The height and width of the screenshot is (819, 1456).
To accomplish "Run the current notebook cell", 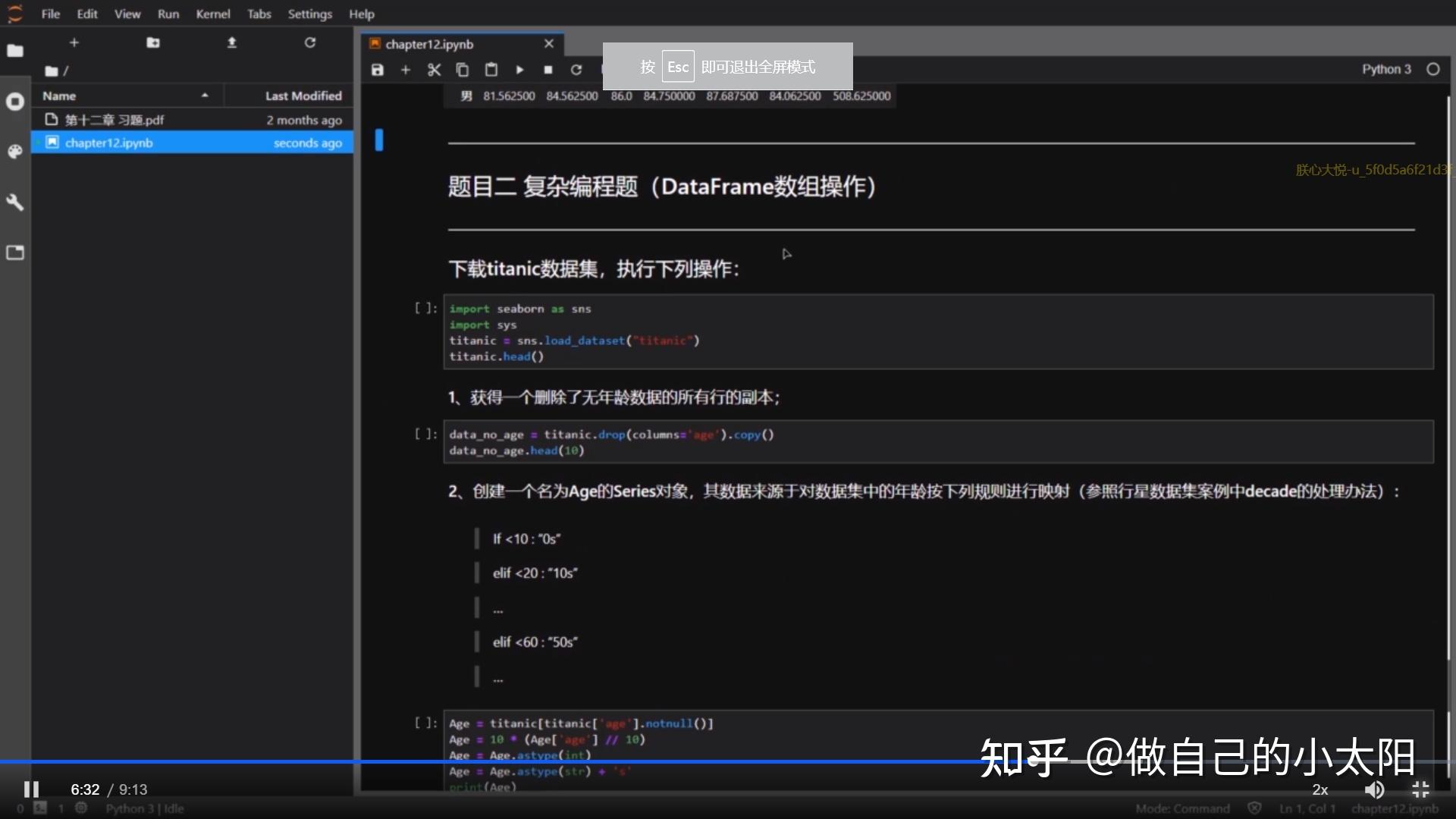I will coord(520,70).
